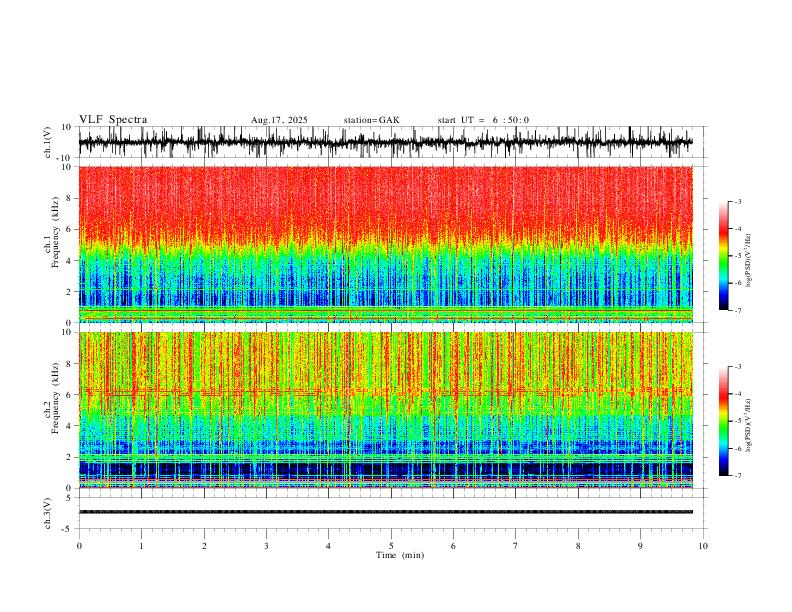Click the time axis tick label "4"
The height and width of the screenshot is (612, 792).
click(x=328, y=546)
